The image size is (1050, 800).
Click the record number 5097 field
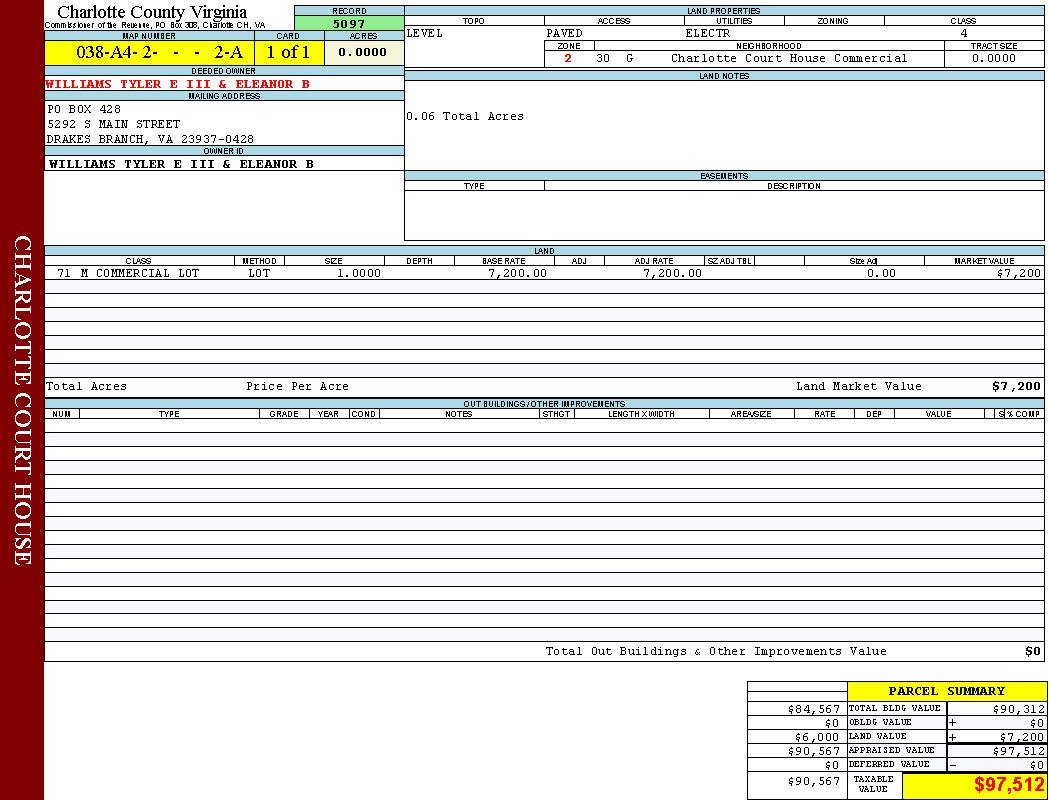(349, 23)
